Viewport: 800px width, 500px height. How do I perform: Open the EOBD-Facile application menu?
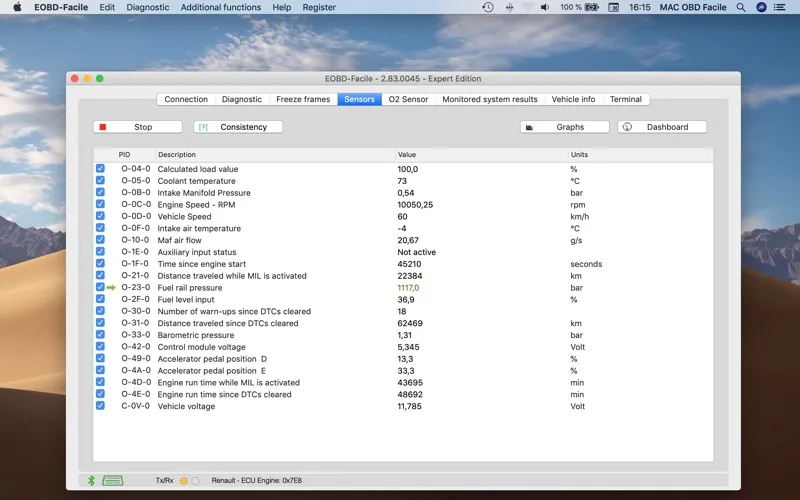61,7
